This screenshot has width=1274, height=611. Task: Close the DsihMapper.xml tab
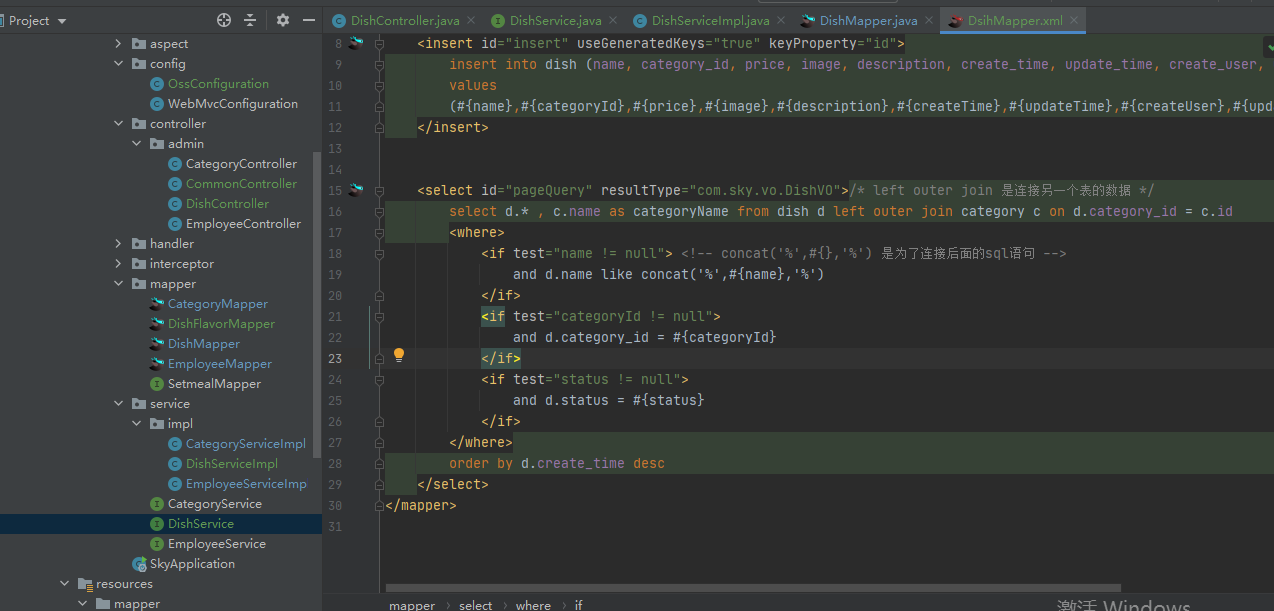pos(1072,20)
